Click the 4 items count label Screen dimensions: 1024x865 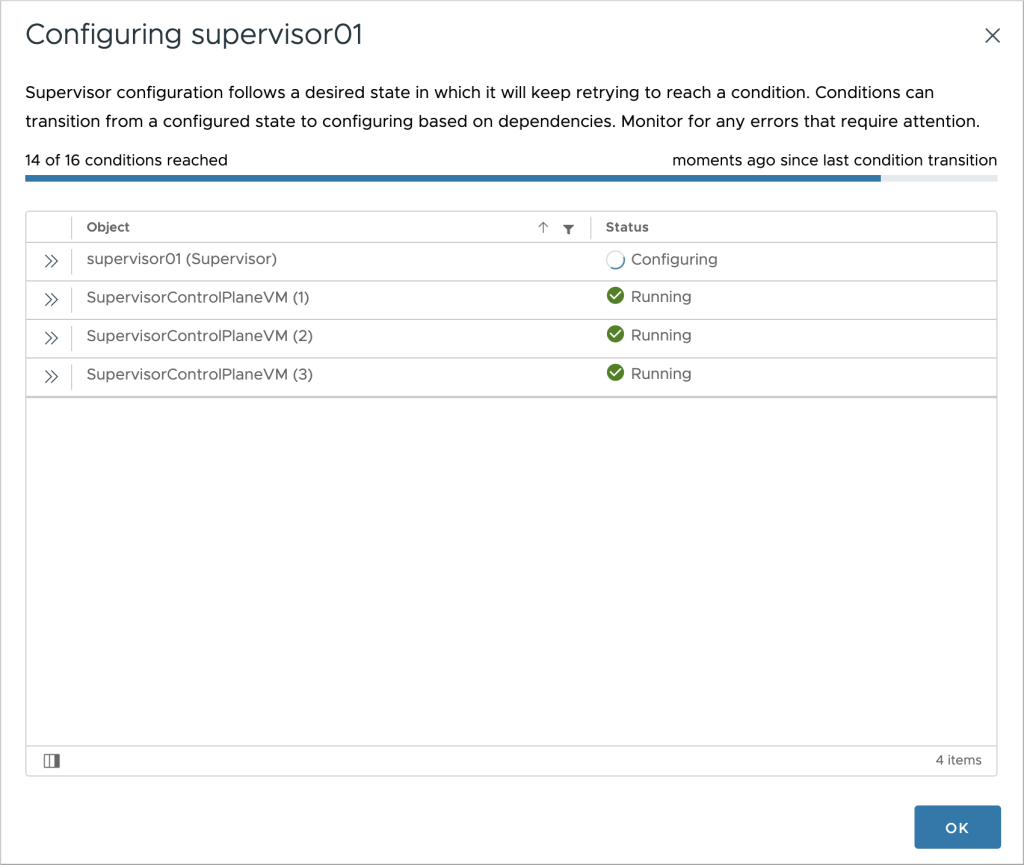[x=958, y=760]
